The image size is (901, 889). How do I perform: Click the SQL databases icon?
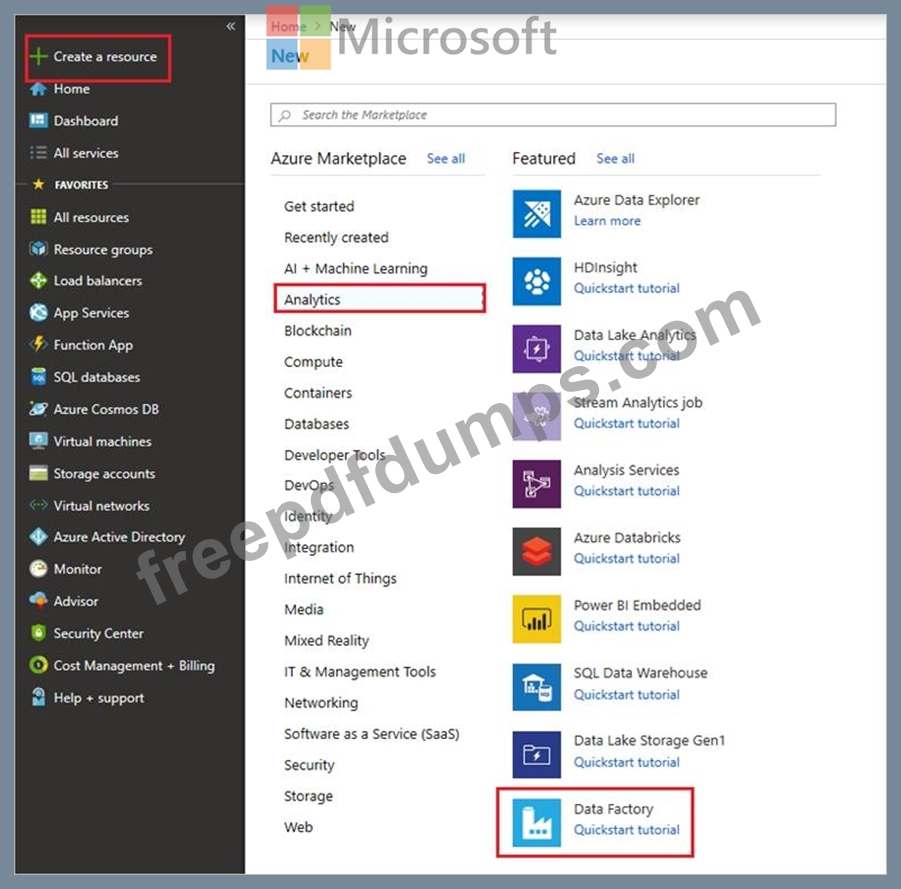pyautogui.click(x=38, y=376)
